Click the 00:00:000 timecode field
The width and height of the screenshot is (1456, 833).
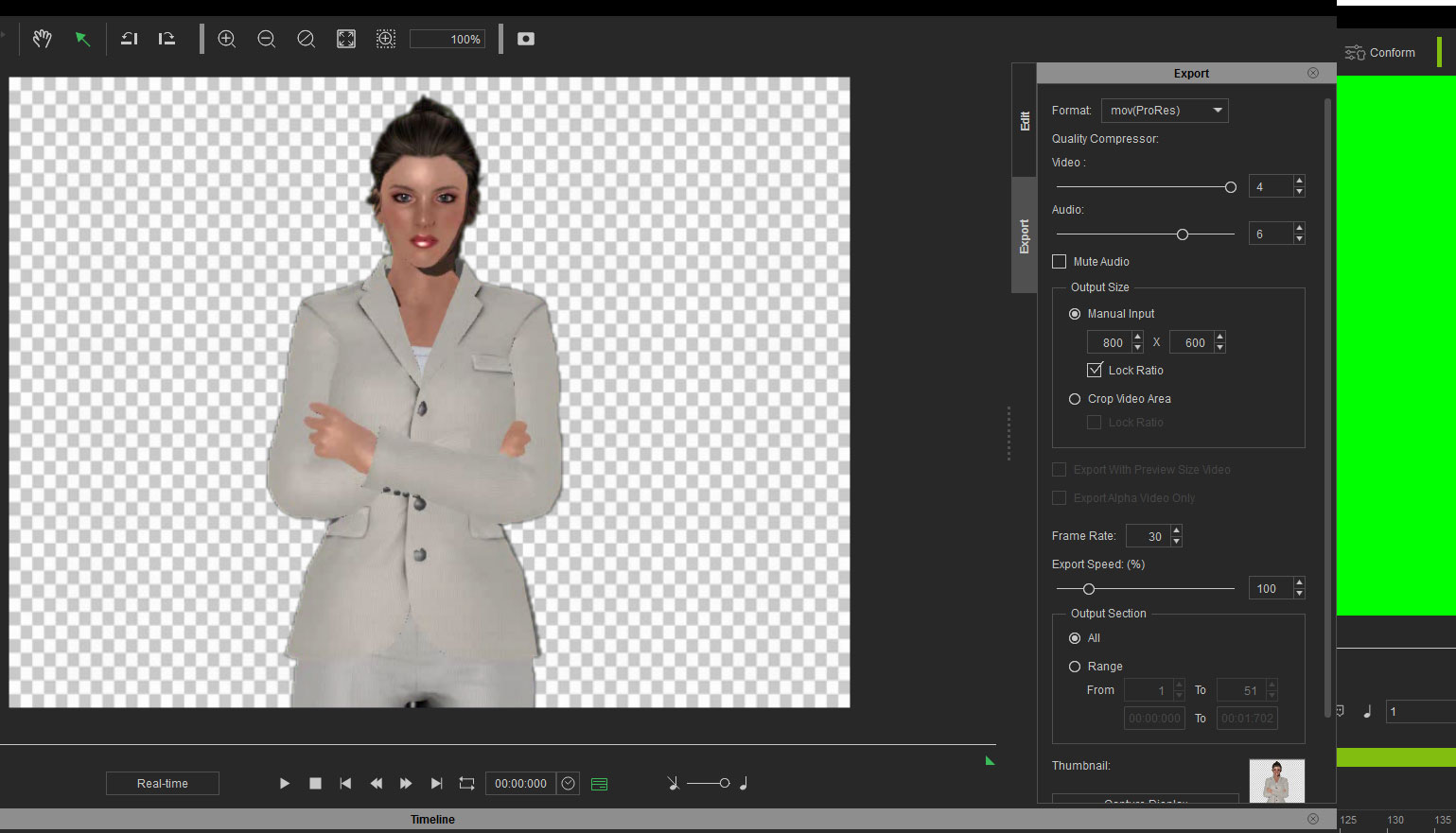tap(521, 784)
